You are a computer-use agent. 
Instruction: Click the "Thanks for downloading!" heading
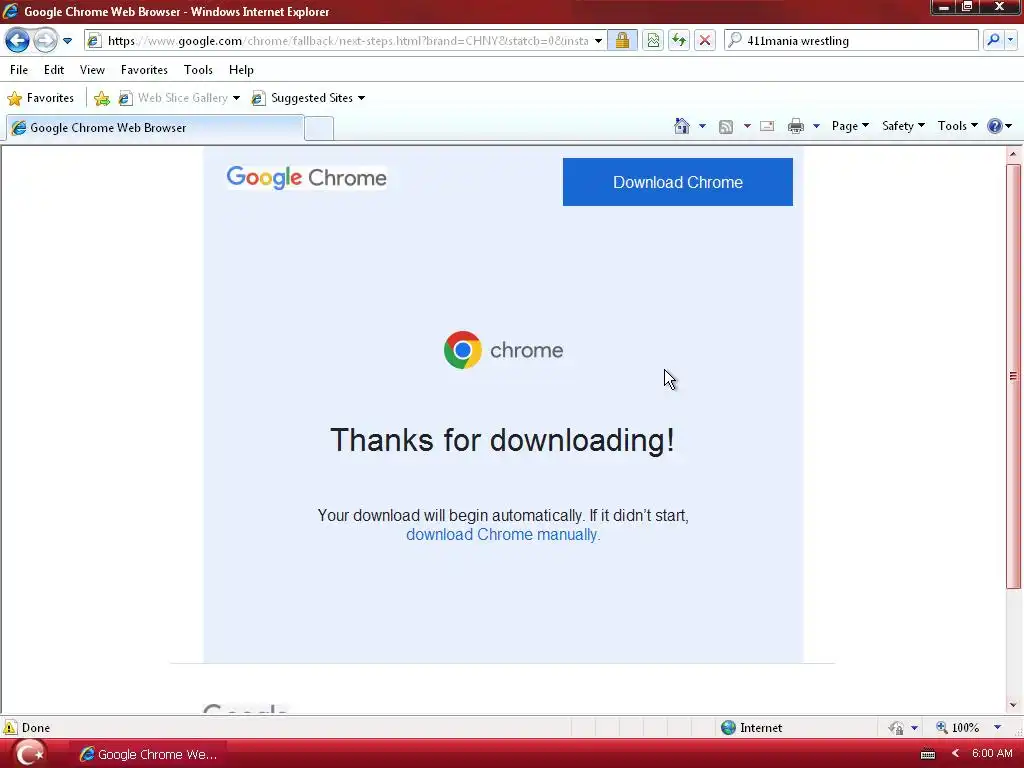pyautogui.click(x=502, y=440)
